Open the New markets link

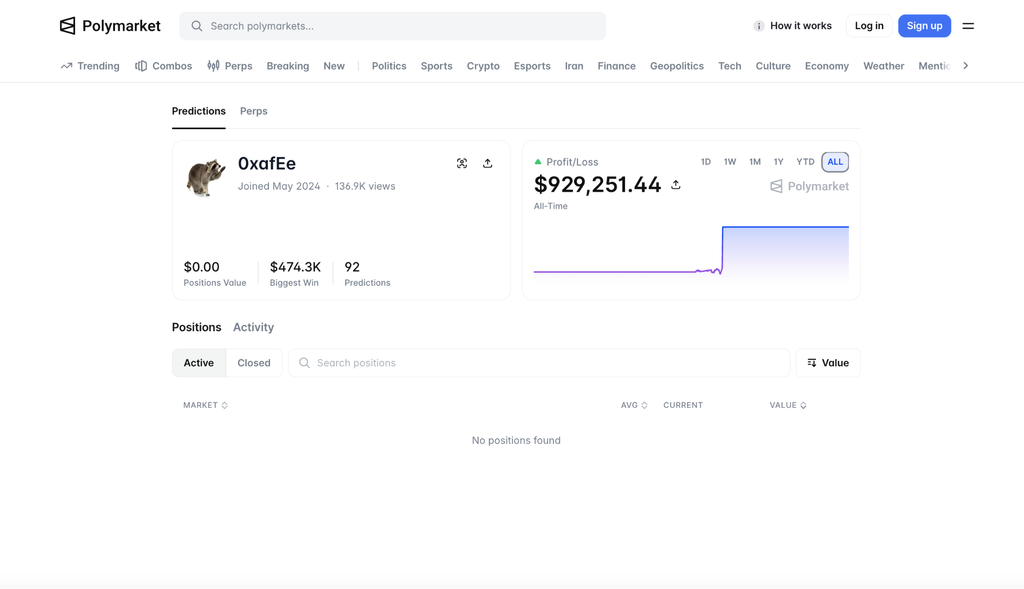click(334, 66)
